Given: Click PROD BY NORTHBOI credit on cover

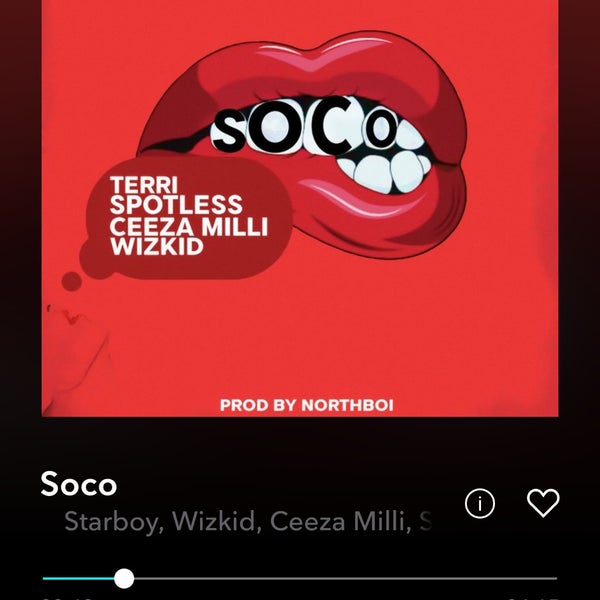Looking at the screenshot, I should pyautogui.click(x=307, y=406).
